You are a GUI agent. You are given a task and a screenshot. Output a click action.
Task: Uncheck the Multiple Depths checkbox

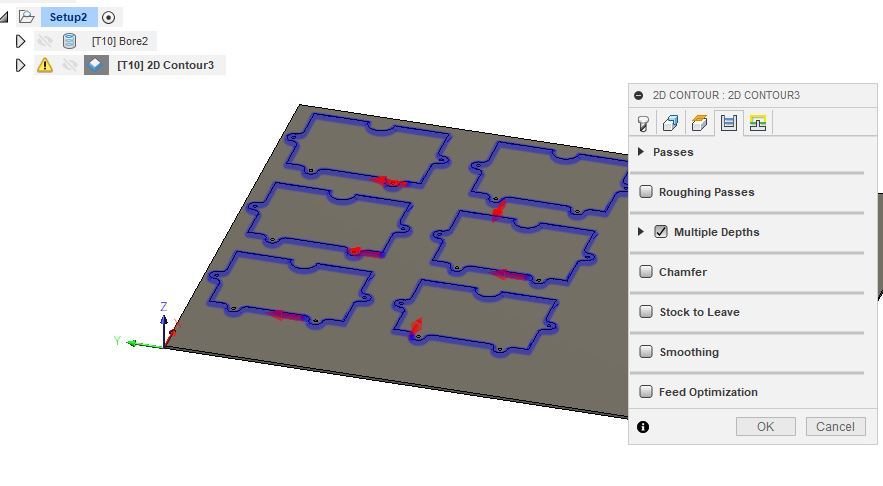[x=661, y=231]
